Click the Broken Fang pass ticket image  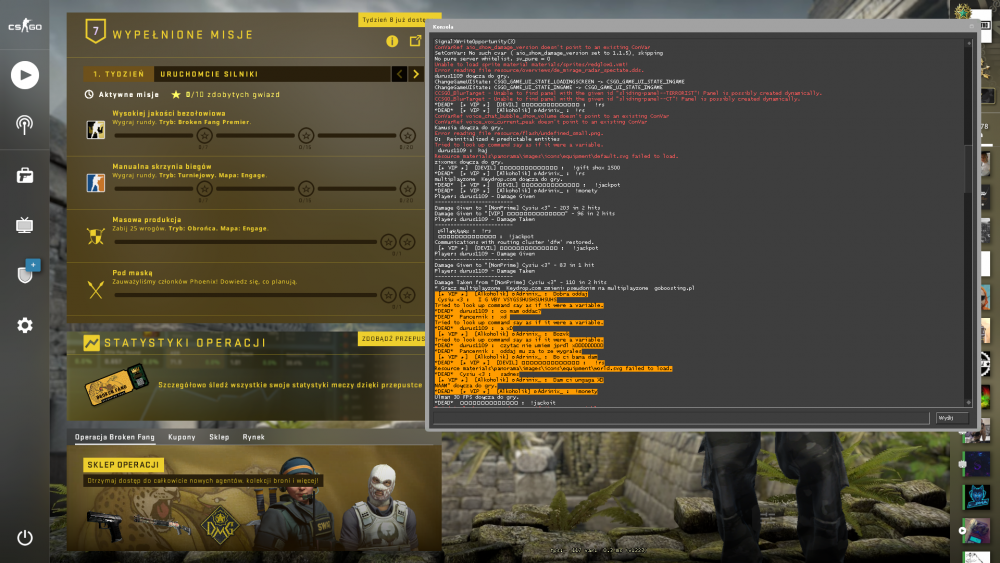click(x=117, y=383)
